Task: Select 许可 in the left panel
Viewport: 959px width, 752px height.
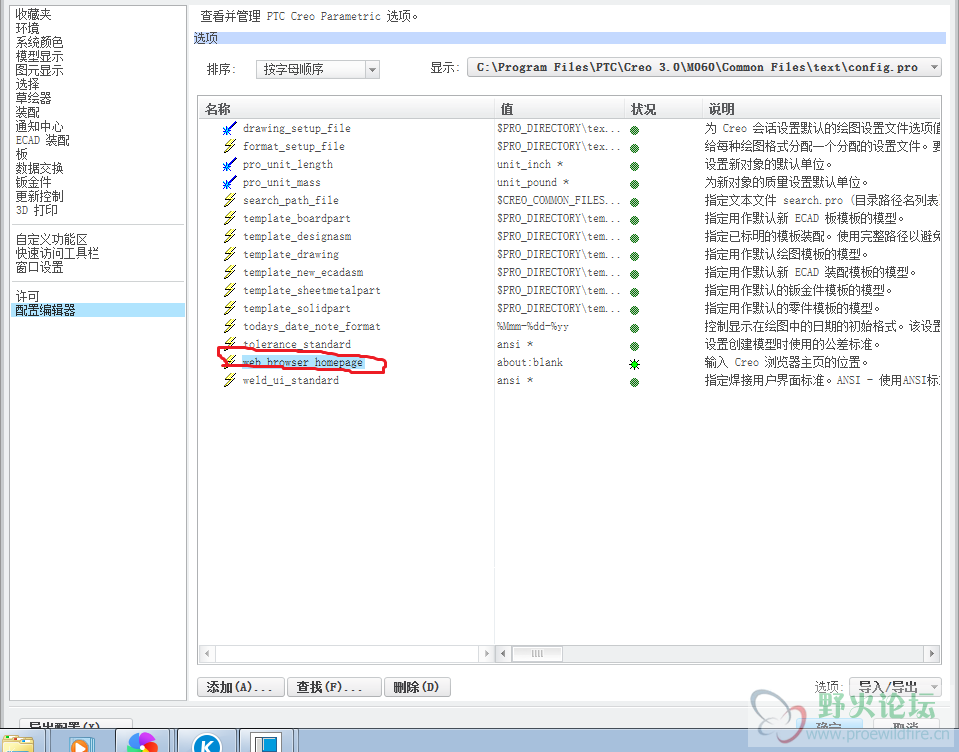Action: point(28,296)
